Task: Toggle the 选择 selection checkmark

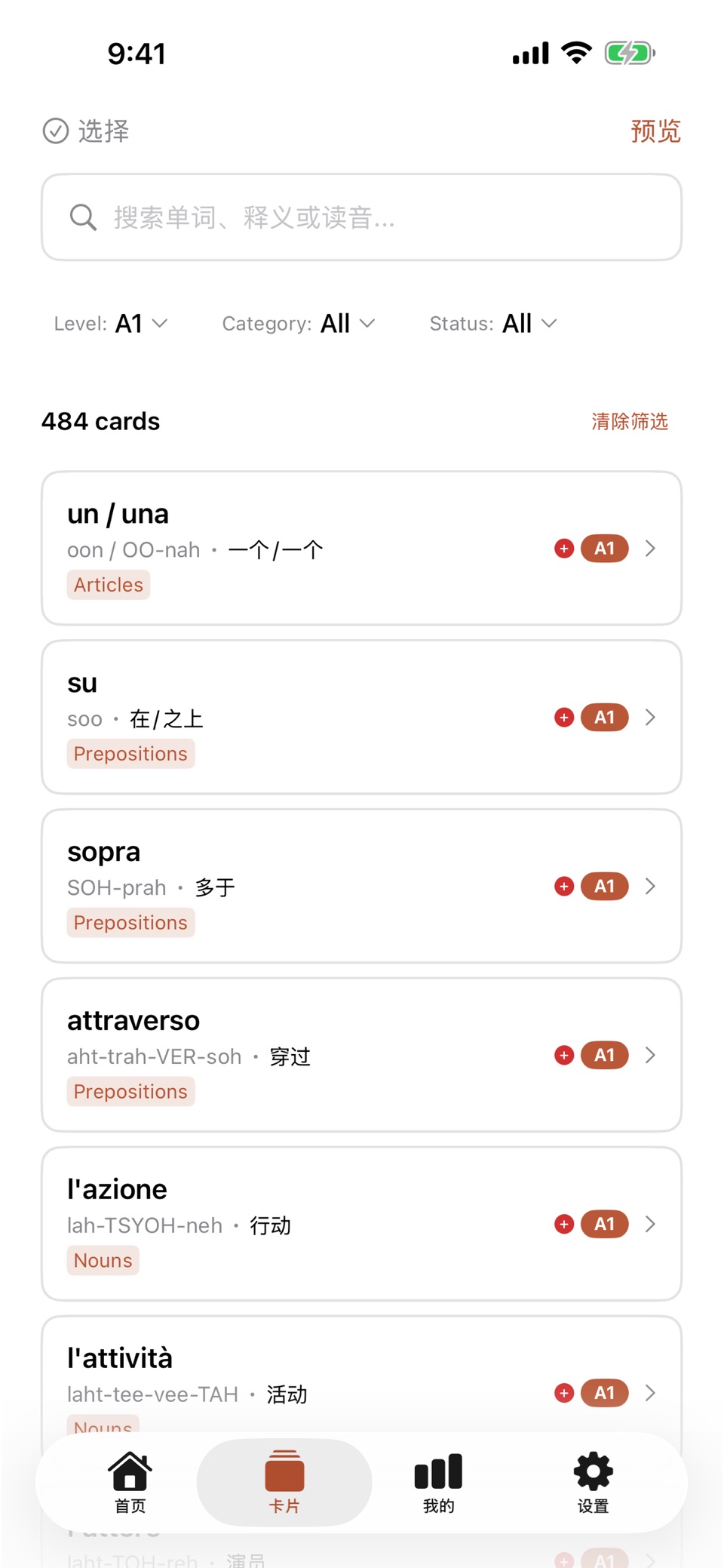Action: point(56,131)
